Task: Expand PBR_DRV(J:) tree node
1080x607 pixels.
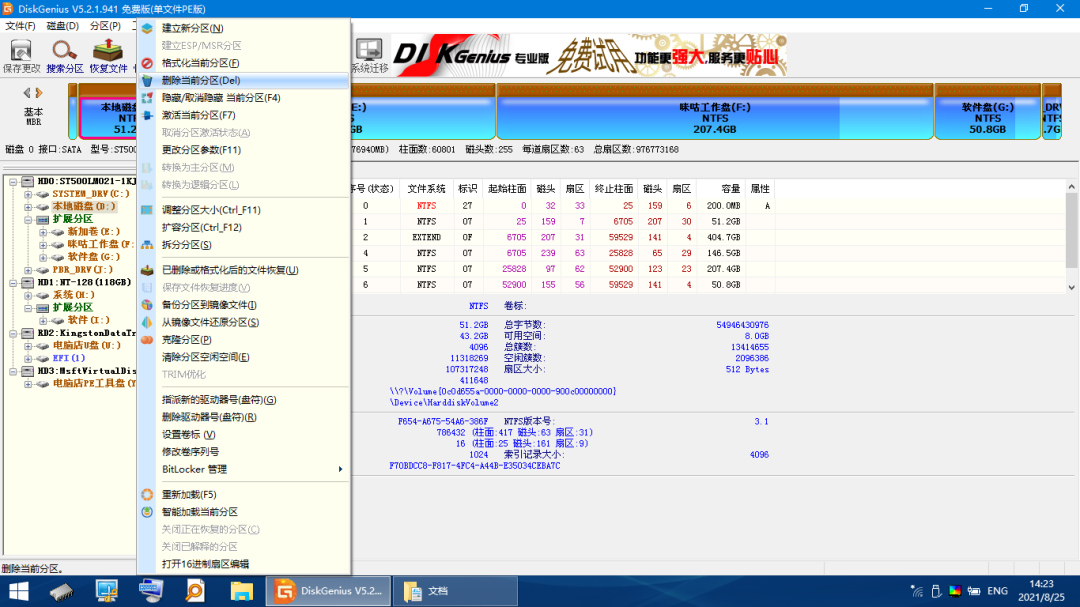Action: pyautogui.click(x=28, y=270)
